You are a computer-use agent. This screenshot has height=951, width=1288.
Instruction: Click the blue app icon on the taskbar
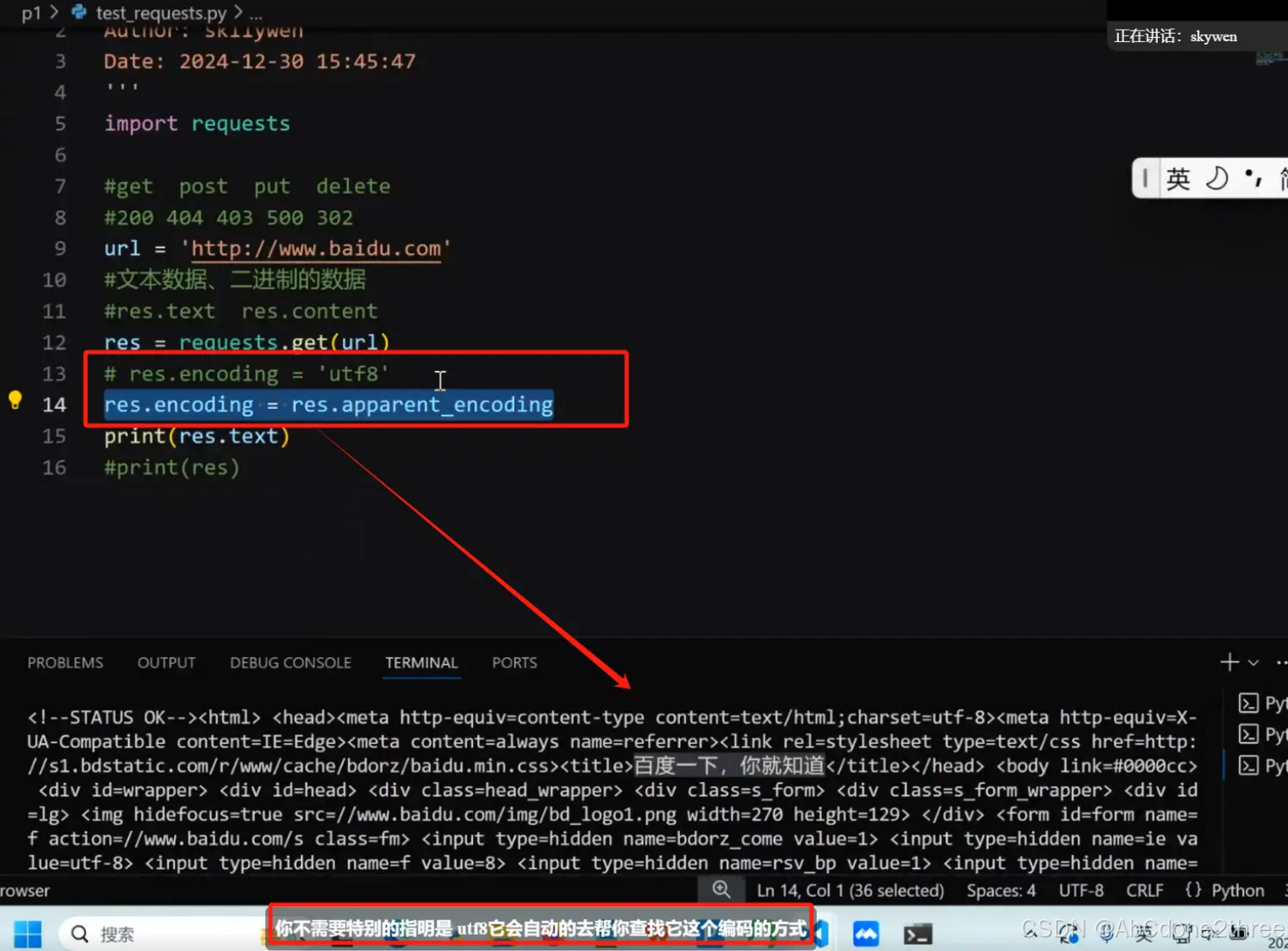click(x=866, y=933)
